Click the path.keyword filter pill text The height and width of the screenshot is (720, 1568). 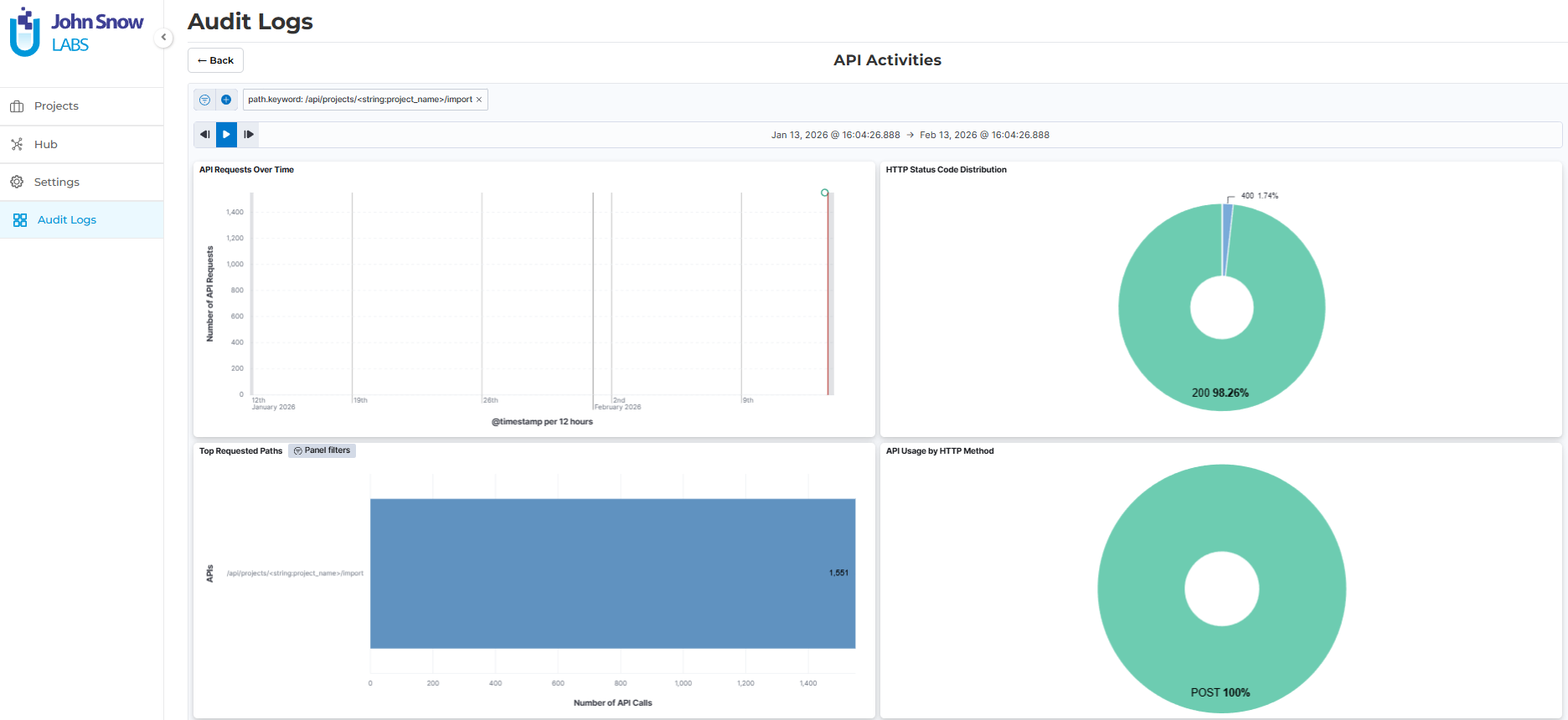(x=359, y=100)
